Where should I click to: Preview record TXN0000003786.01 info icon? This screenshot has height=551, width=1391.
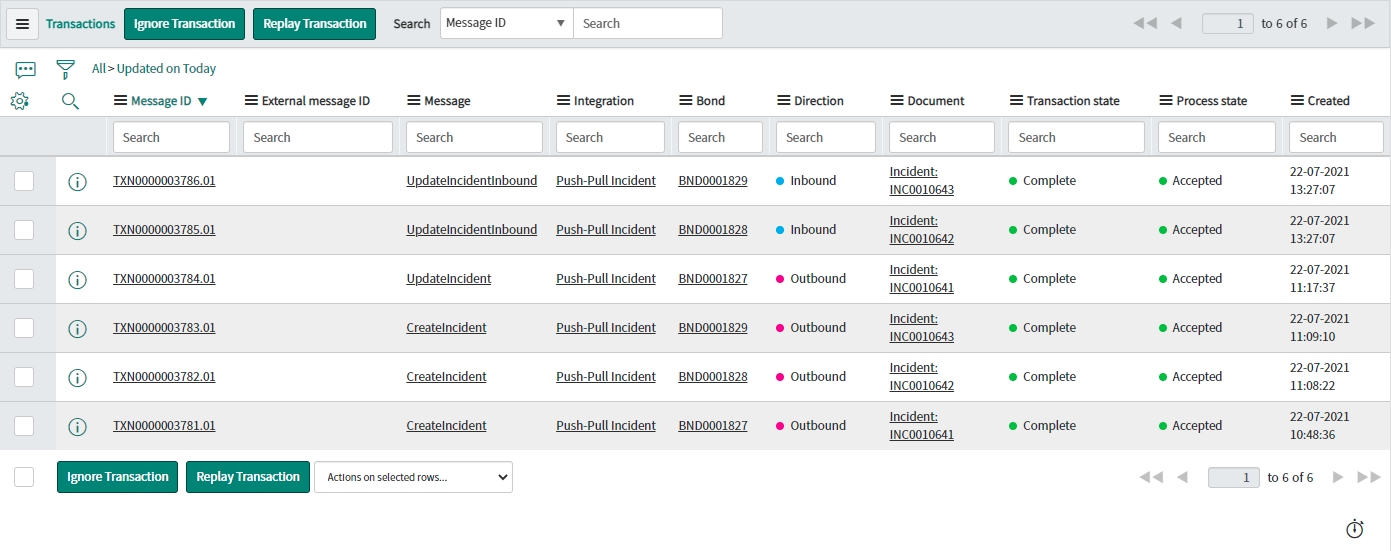click(x=77, y=182)
